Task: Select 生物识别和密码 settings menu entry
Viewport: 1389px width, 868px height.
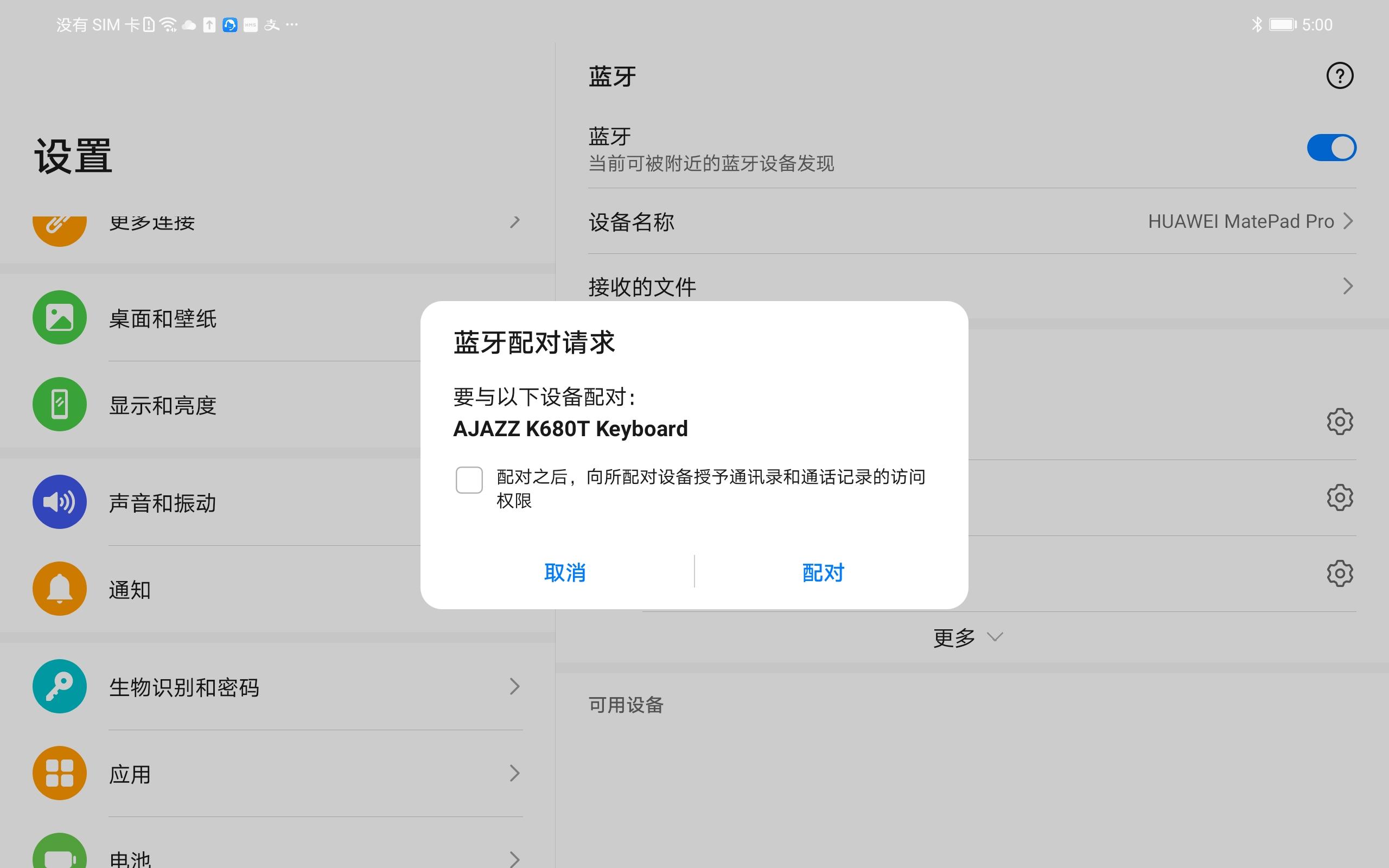Action: (x=277, y=686)
